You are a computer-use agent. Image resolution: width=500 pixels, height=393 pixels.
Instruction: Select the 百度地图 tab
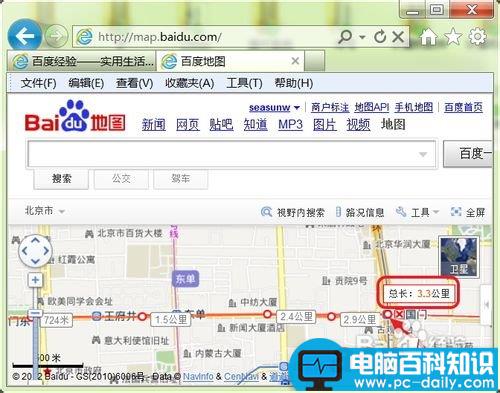[x=230, y=61]
